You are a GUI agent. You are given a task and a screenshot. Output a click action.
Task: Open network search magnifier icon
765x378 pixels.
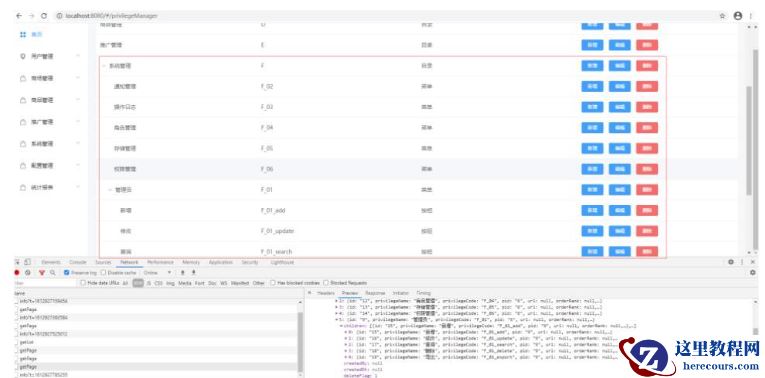click(x=53, y=273)
